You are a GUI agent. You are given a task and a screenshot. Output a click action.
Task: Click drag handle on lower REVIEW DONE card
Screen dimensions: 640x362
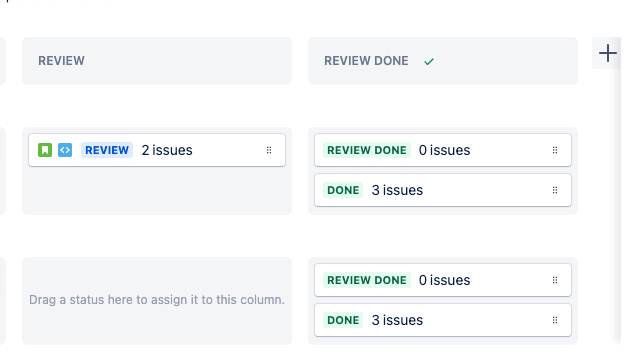pos(555,280)
